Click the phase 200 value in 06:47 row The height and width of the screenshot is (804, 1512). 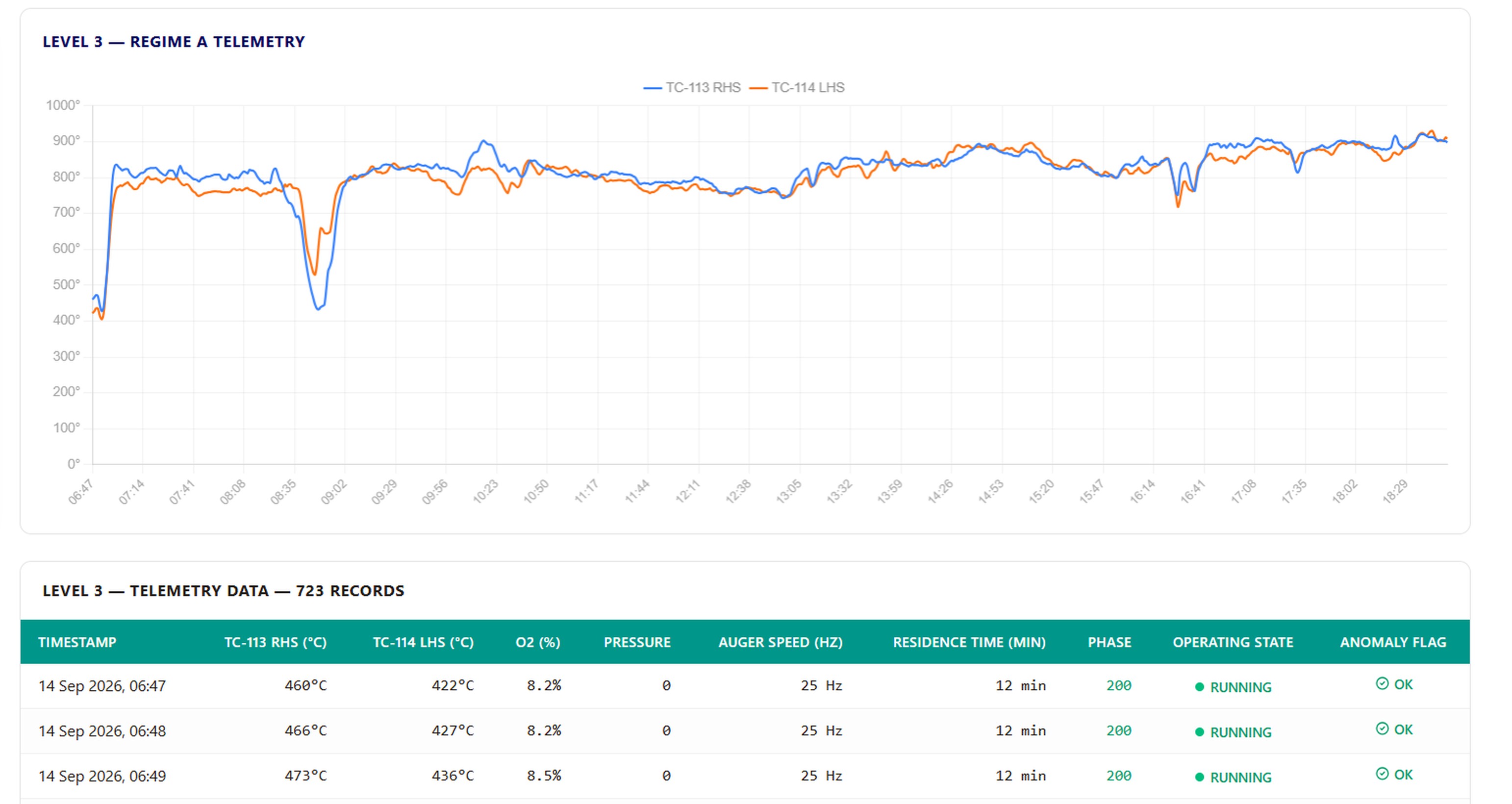(x=1119, y=685)
